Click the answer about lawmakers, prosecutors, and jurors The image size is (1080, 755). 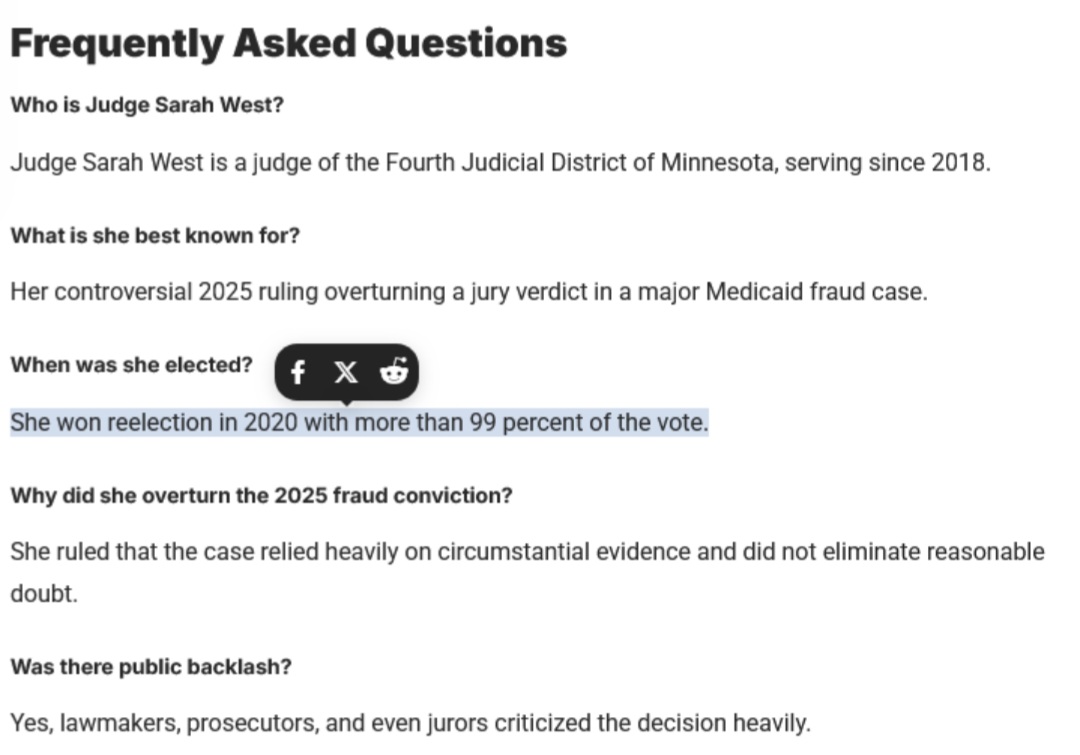click(x=410, y=722)
